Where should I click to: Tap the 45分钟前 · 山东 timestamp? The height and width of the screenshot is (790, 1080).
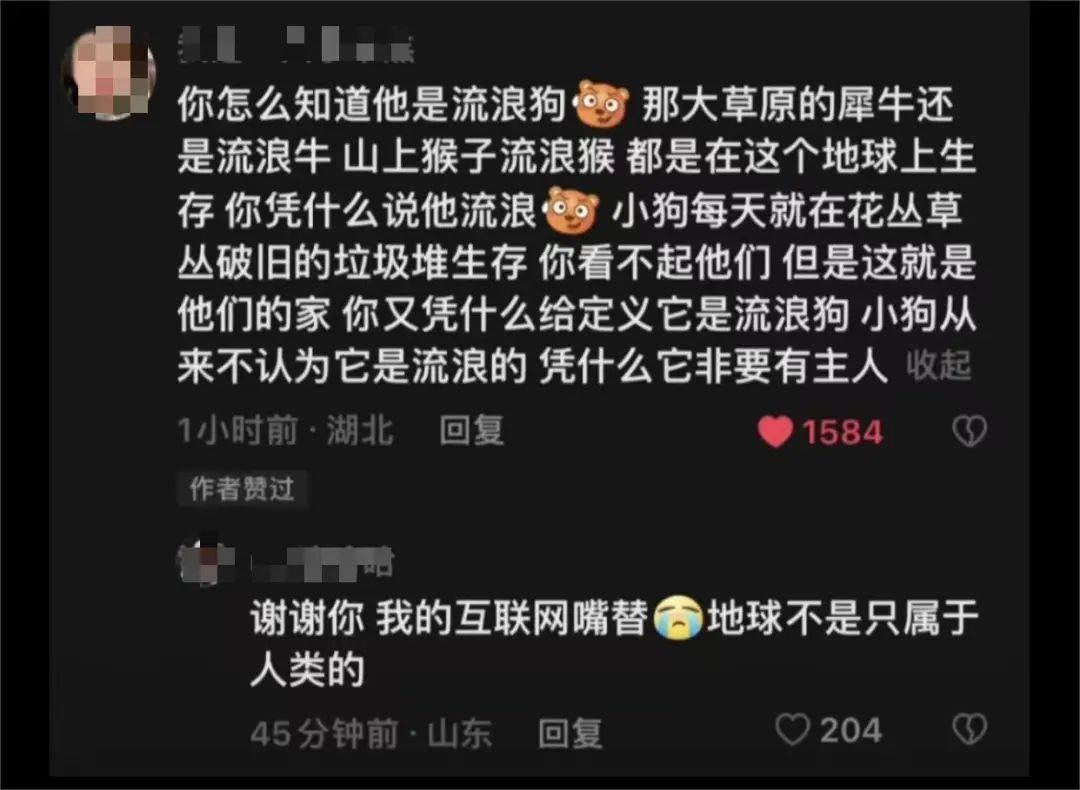point(371,734)
